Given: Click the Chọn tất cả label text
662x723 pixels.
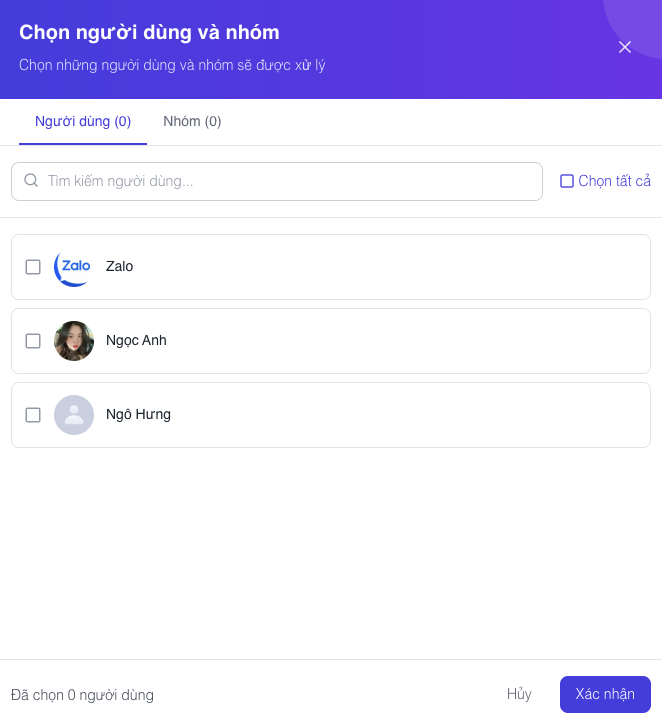Looking at the screenshot, I should tap(615, 181).
